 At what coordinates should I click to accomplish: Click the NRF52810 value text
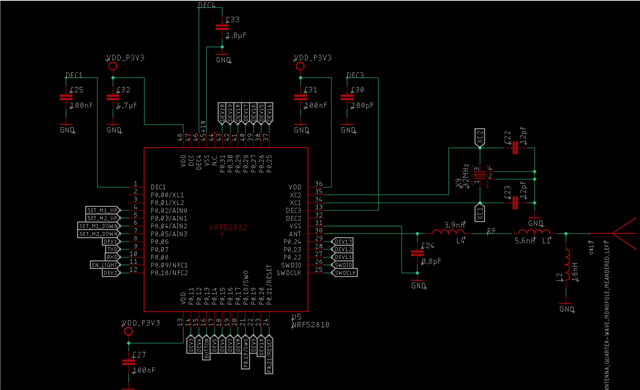[x=311, y=325]
